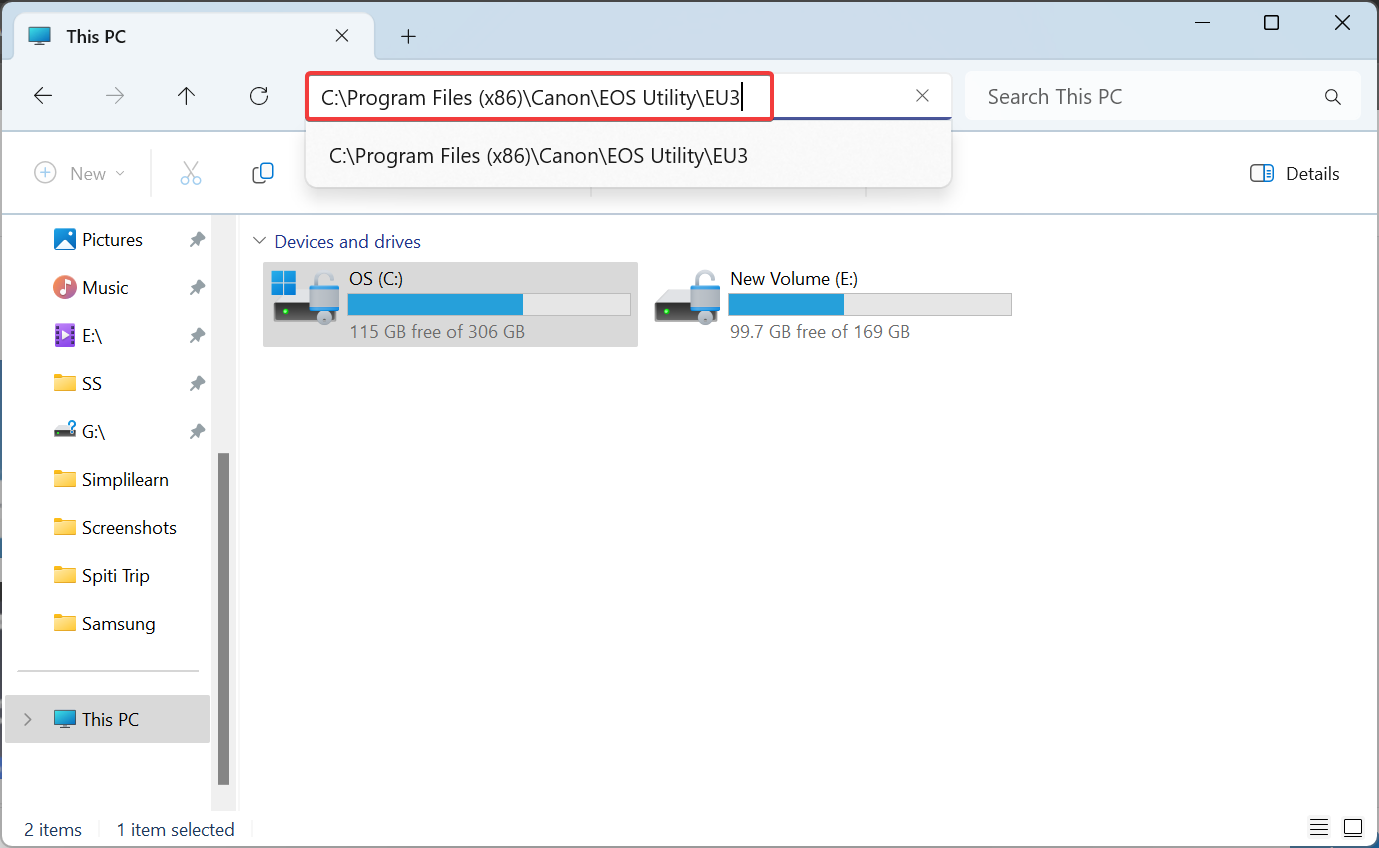Switch to large thumbnails view icon
The height and width of the screenshot is (848, 1379).
pos(1352,828)
